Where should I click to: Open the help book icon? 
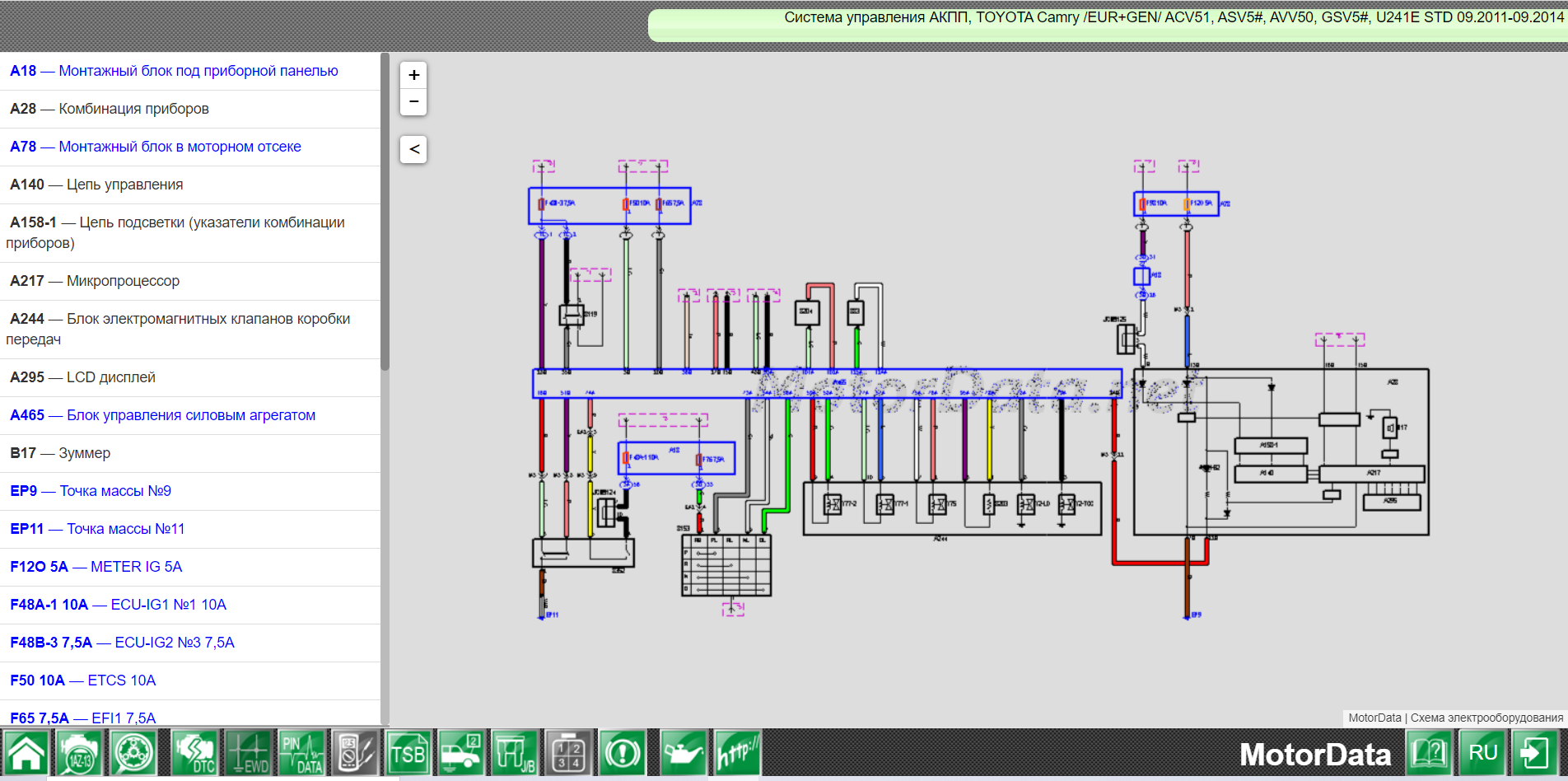[x=1430, y=753]
